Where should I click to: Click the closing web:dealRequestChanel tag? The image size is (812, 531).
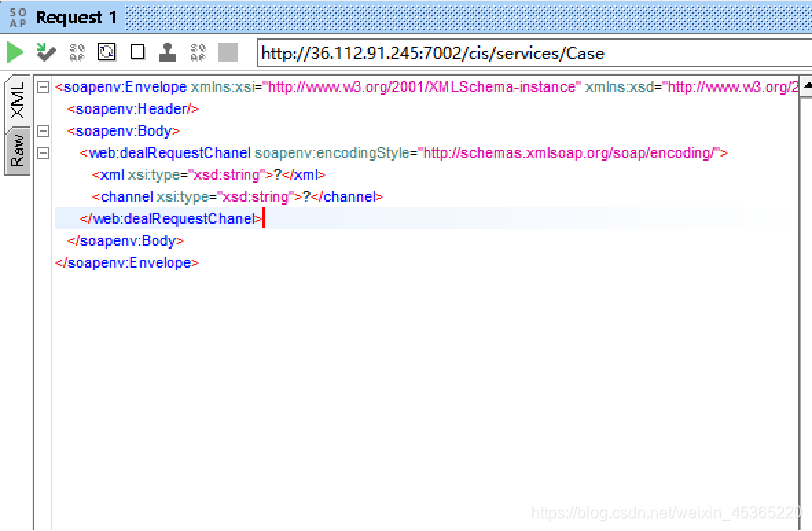click(x=171, y=219)
